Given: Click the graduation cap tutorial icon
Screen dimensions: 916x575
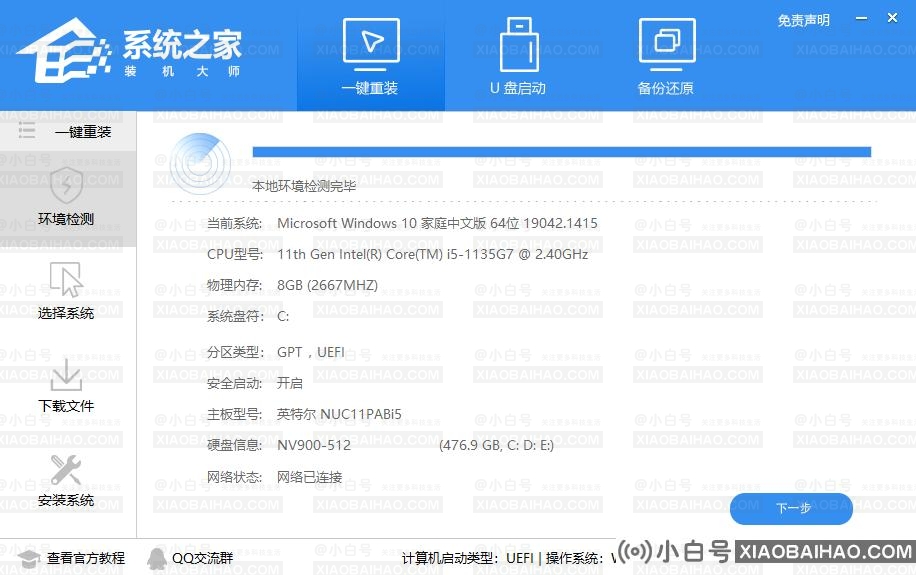Looking at the screenshot, I should coord(28,559).
